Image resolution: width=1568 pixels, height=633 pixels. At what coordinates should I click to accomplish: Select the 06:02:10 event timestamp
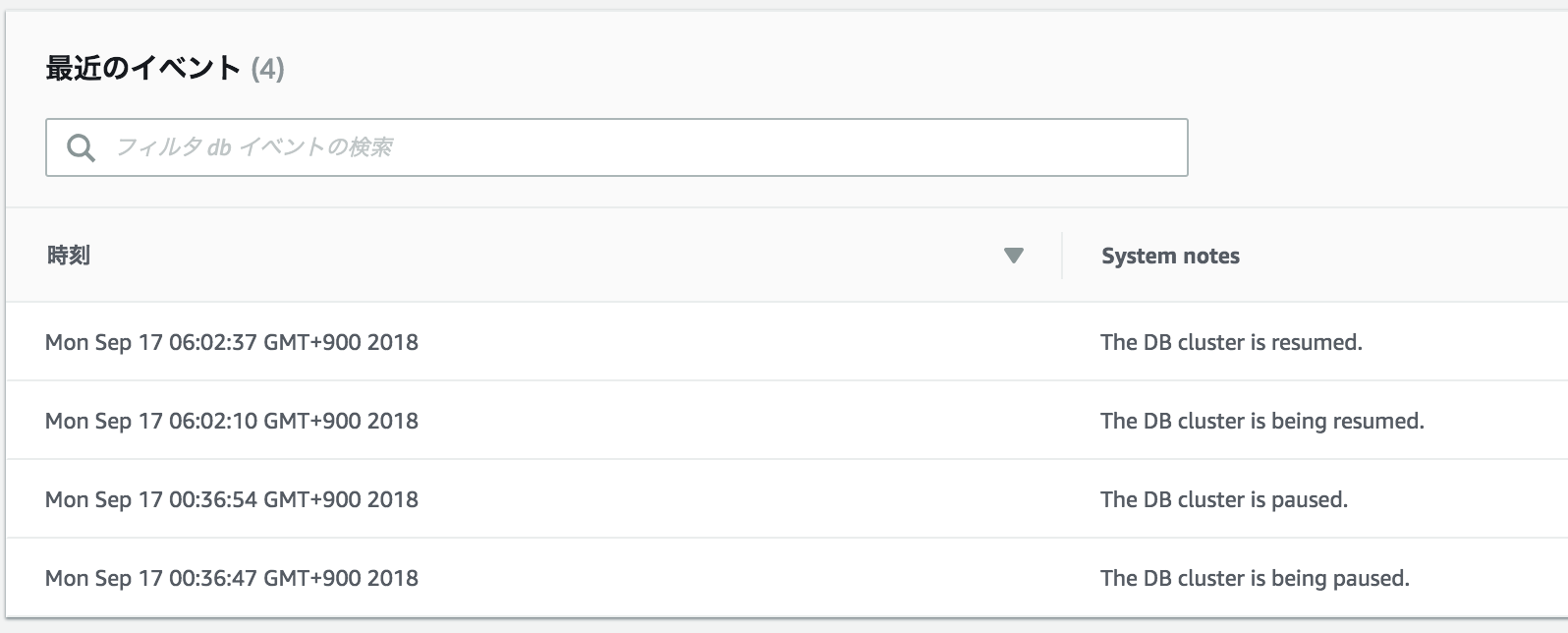click(x=232, y=421)
